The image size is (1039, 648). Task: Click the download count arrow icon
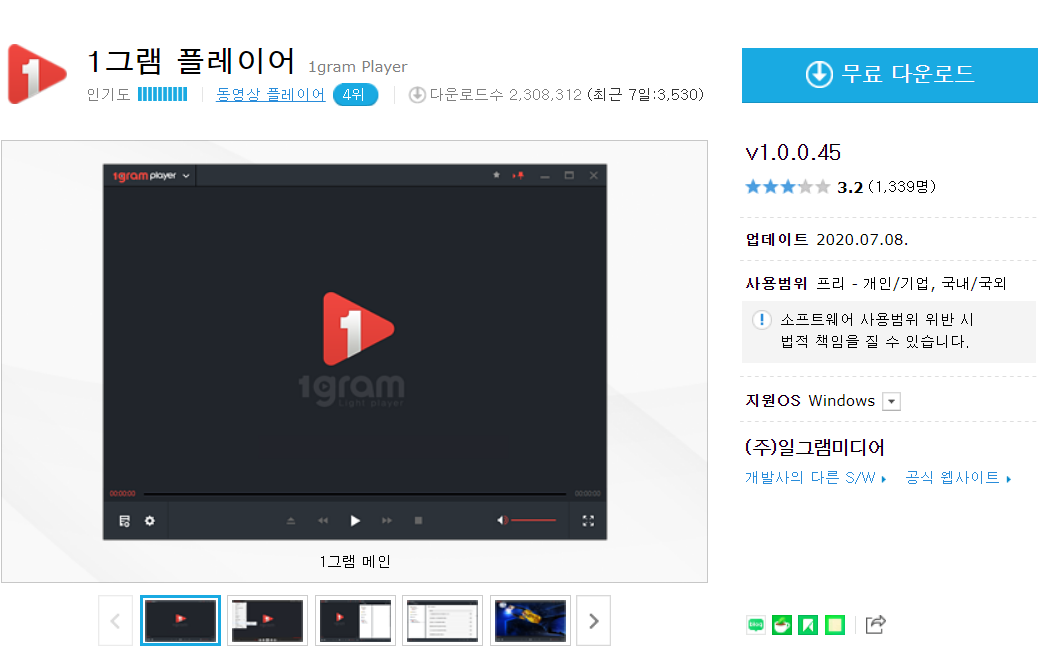pos(417,95)
